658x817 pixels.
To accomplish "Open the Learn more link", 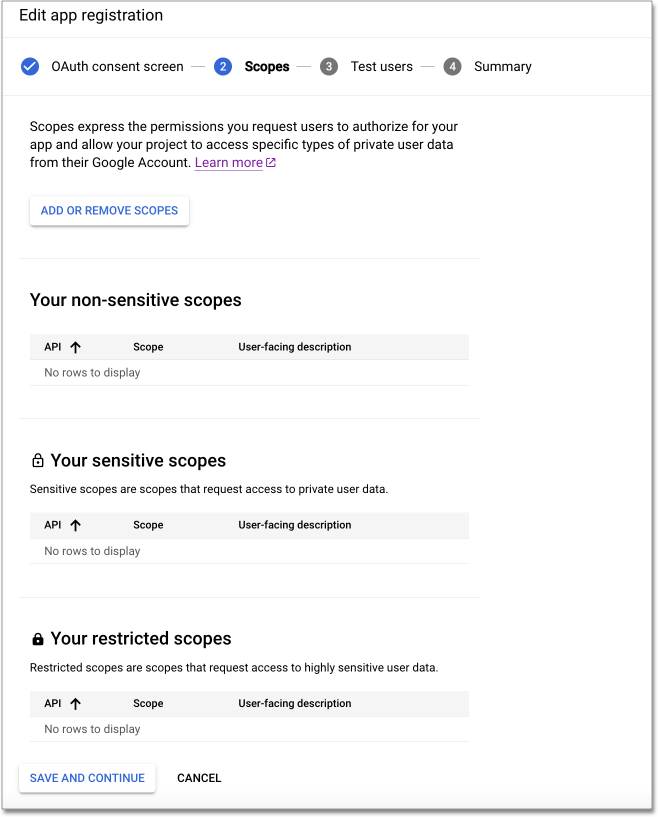I will coord(229,163).
